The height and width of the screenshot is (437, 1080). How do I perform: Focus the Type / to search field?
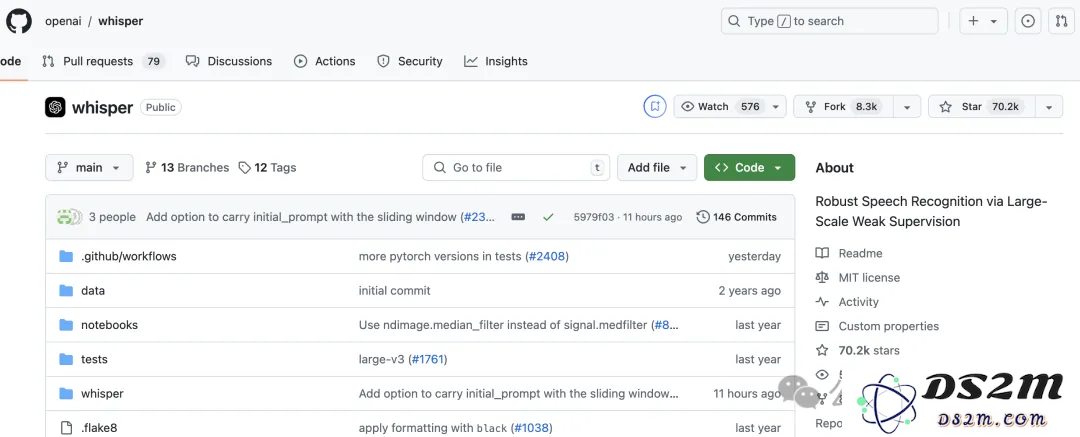[x=829, y=21]
